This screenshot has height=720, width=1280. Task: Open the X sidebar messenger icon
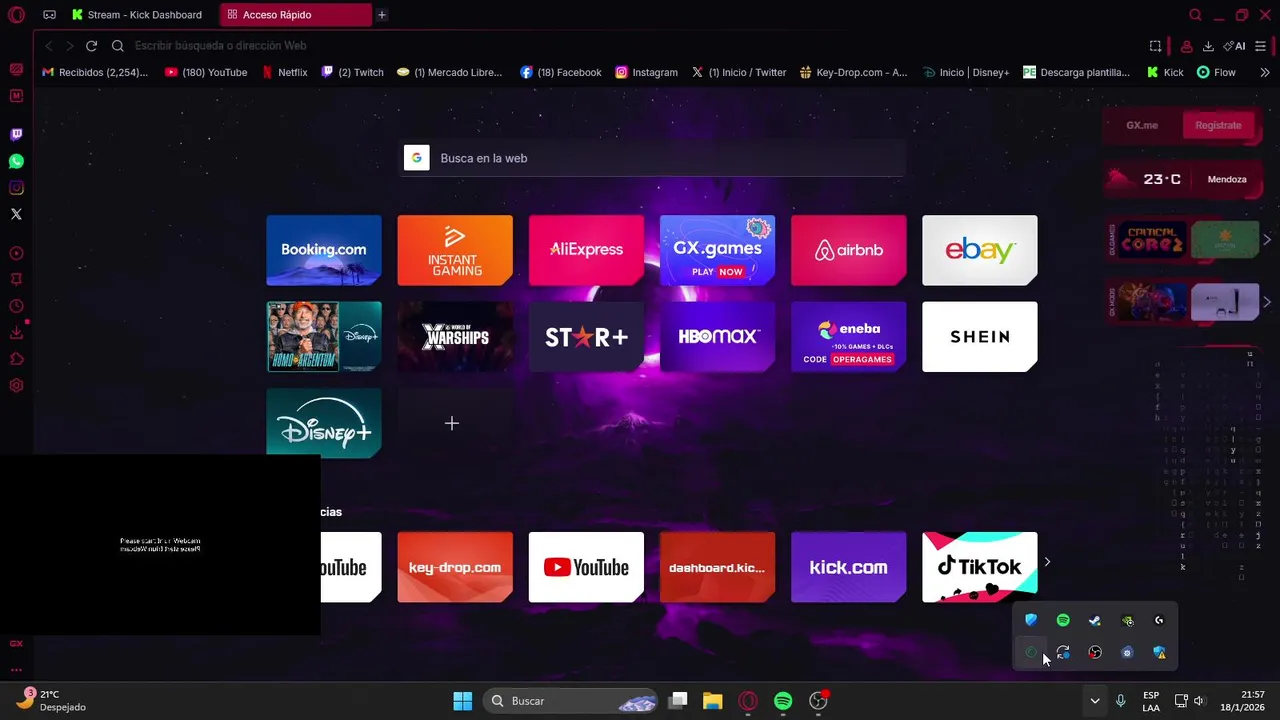(x=16, y=214)
